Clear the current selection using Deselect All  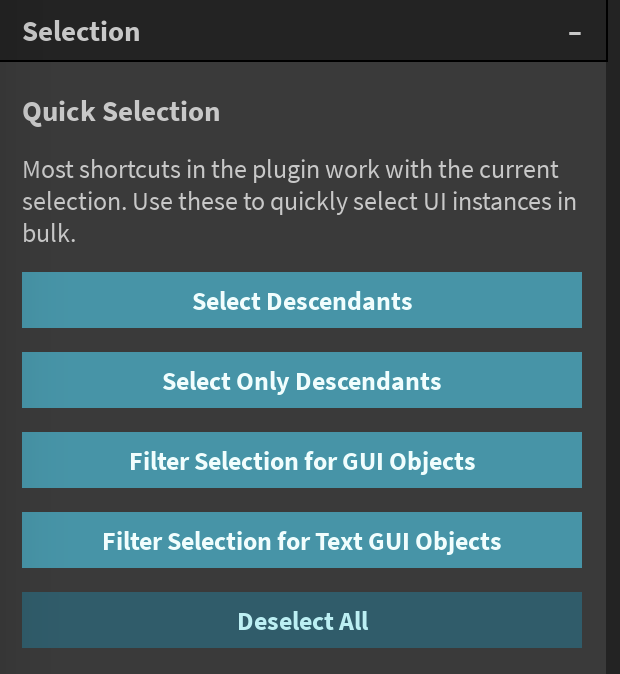(x=302, y=621)
